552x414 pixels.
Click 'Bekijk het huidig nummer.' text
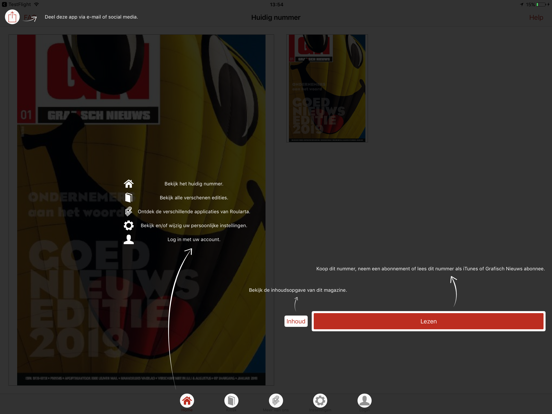194,184
